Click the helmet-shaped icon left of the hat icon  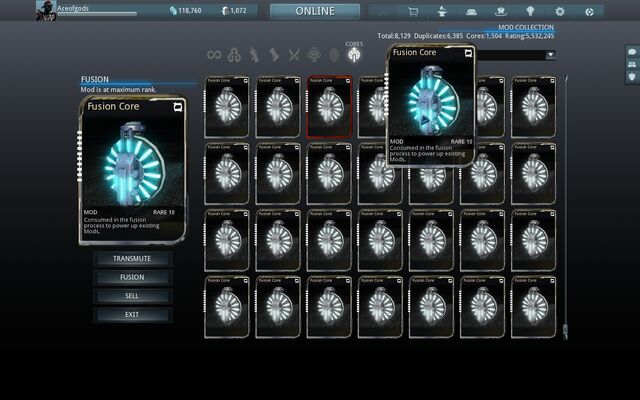[471, 12]
